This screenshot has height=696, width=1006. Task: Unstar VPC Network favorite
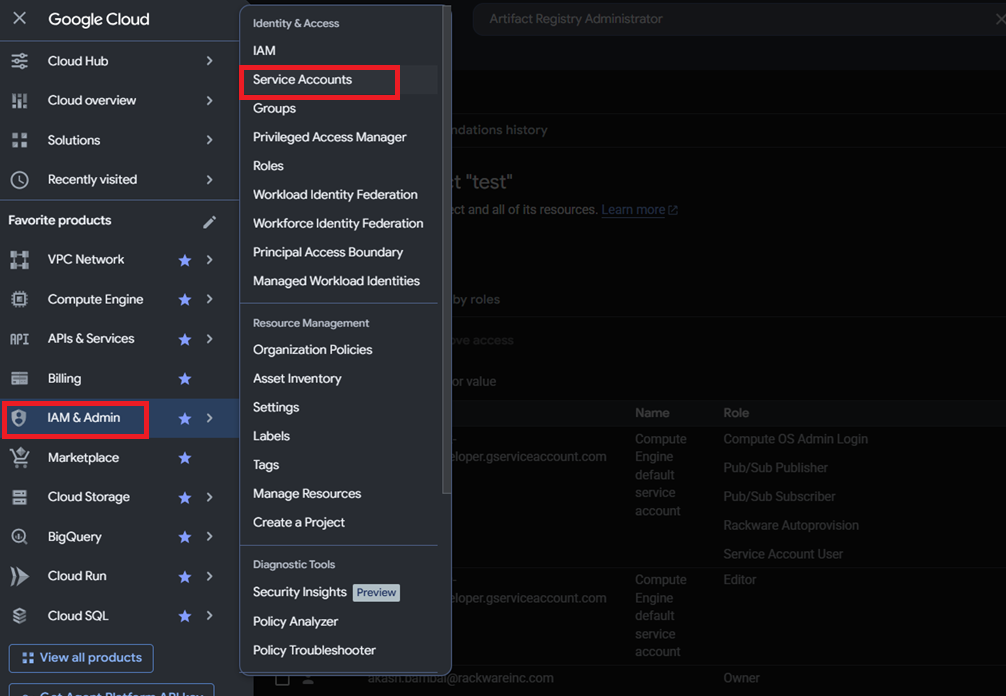(x=185, y=260)
